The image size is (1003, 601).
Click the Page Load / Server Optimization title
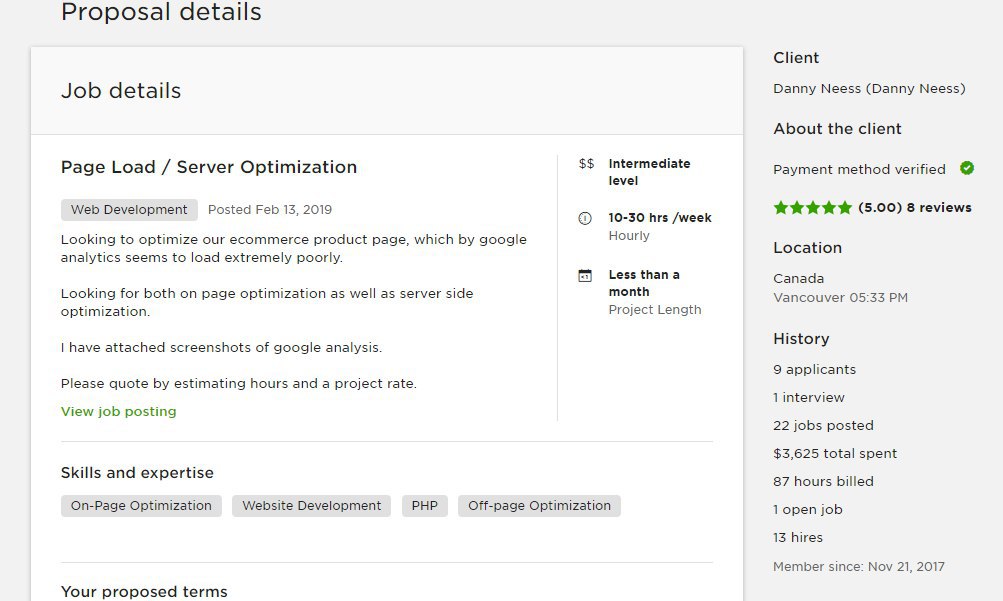(209, 167)
